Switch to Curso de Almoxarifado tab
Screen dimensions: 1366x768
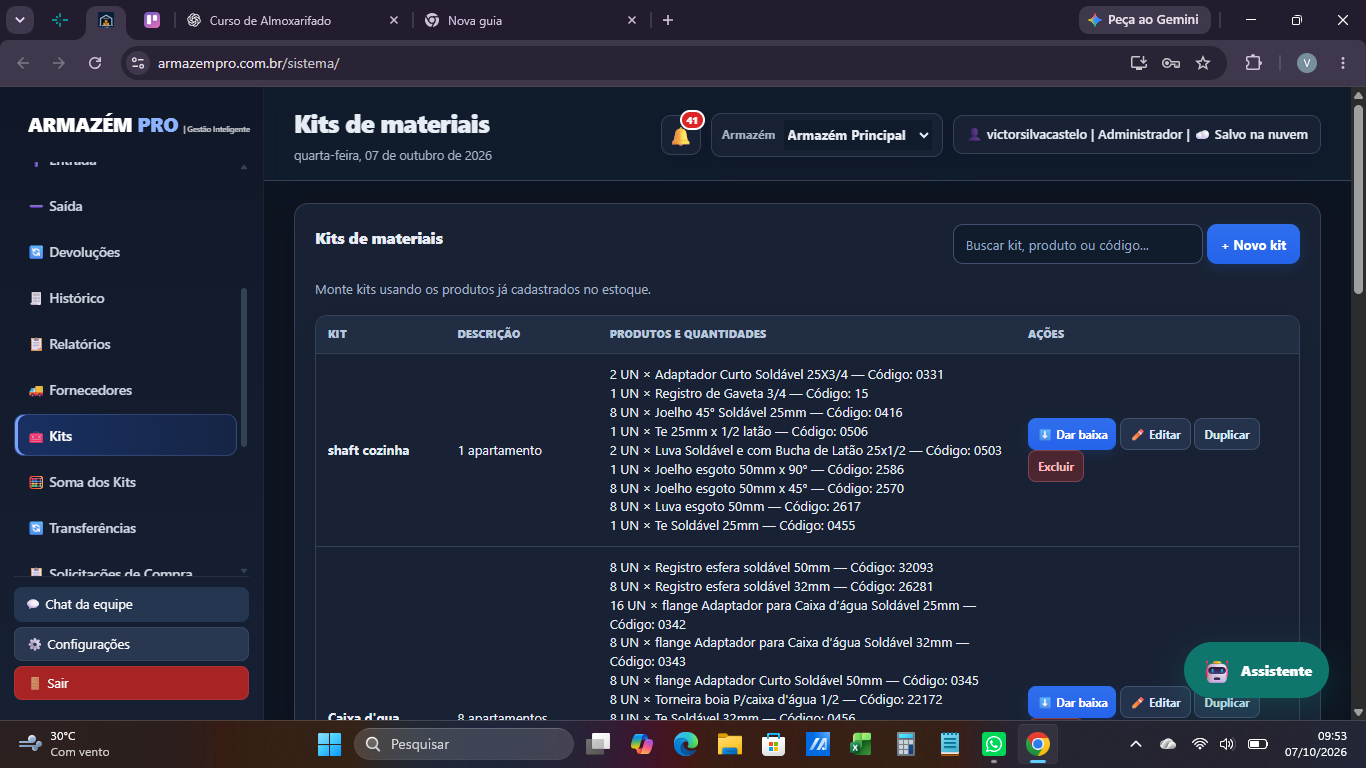point(292,20)
